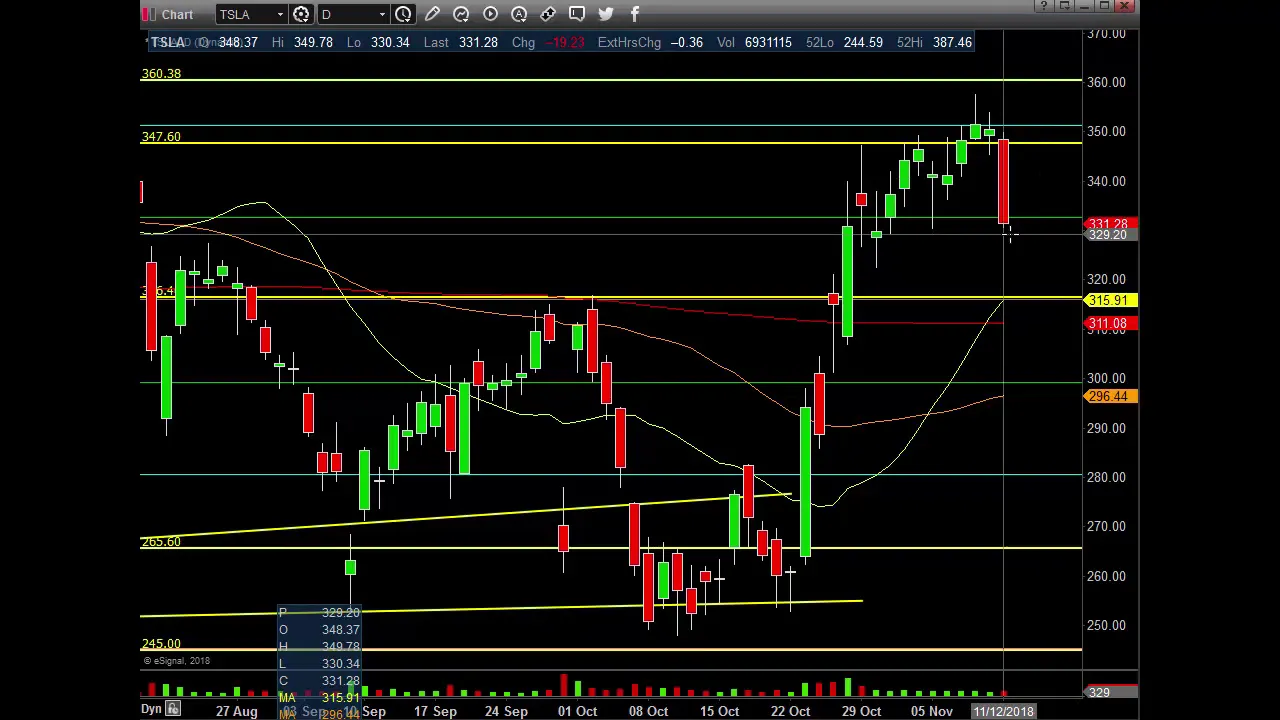Click the time template clock icon
The height and width of the screenshot is (720, 1280).
pos(403,14)
